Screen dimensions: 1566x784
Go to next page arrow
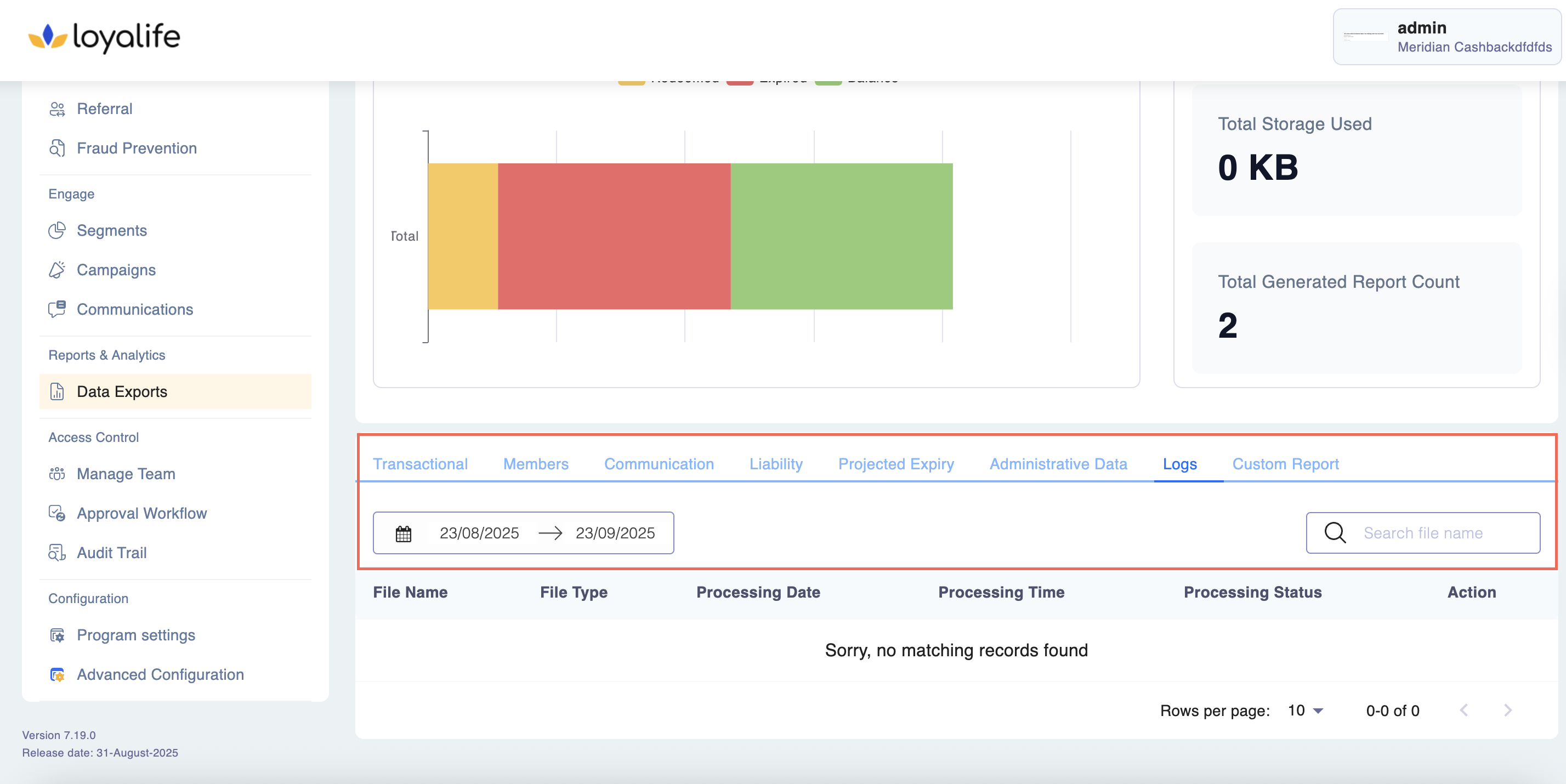1508,710
